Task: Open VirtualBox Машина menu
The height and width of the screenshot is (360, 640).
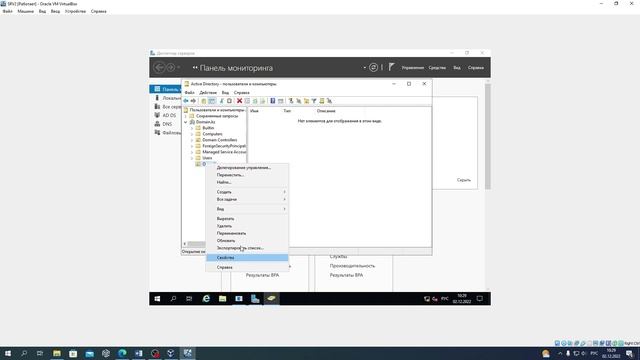Action: [x=25, y=11]
